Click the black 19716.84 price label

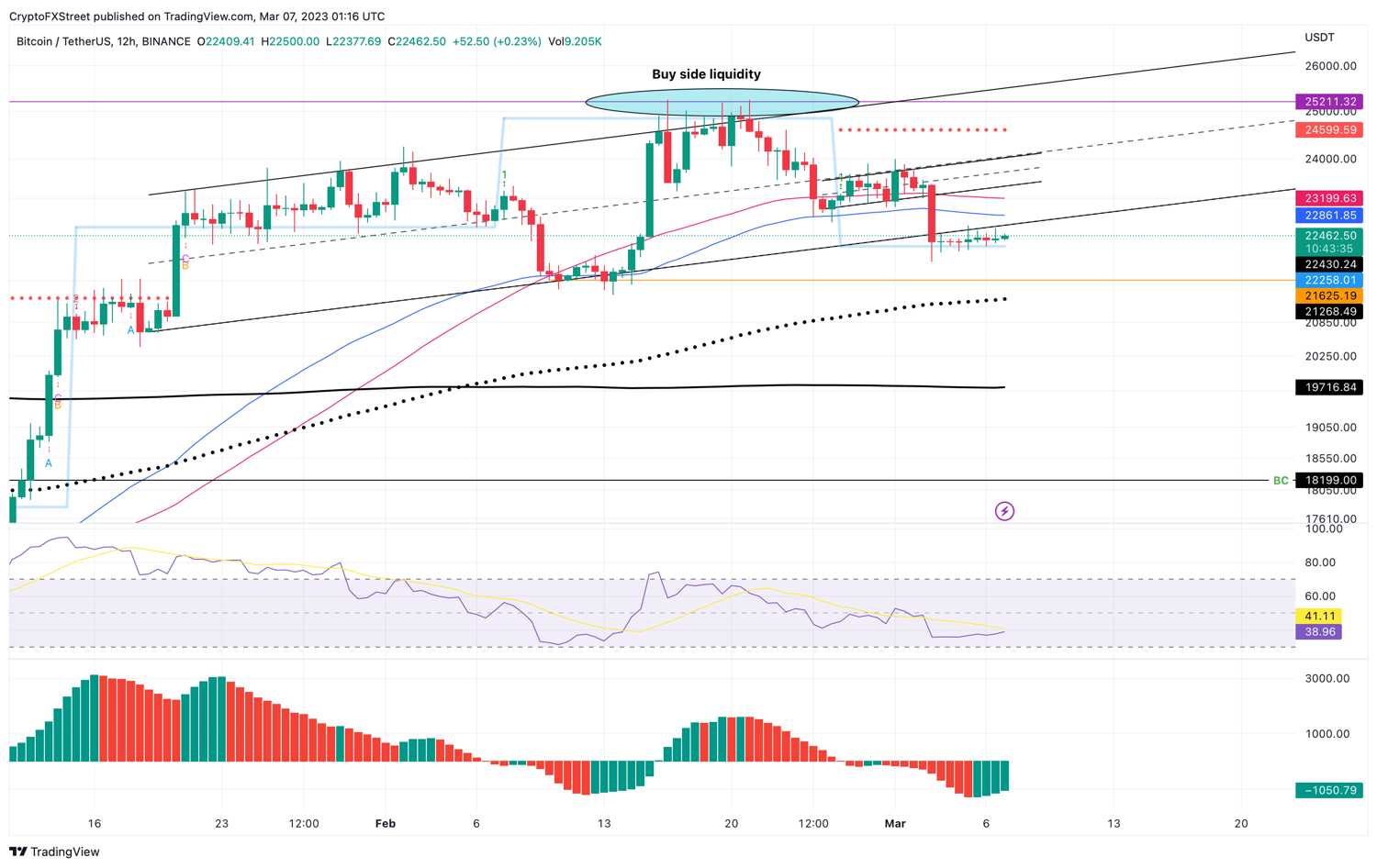click(1329, 387)
